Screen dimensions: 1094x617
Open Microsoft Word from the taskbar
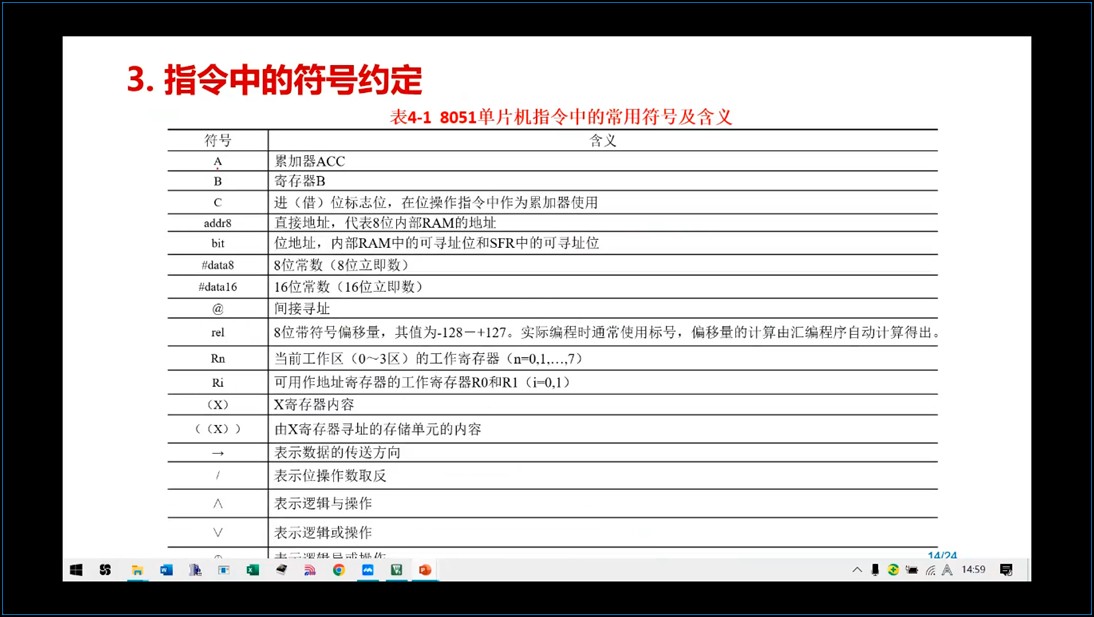pos(166,570)
